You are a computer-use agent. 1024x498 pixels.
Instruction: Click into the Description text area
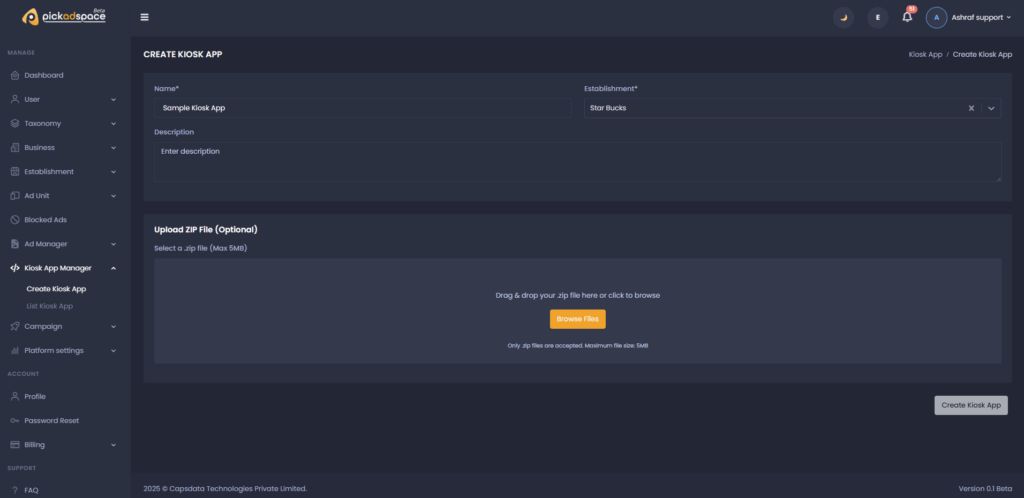coord(577,161)
